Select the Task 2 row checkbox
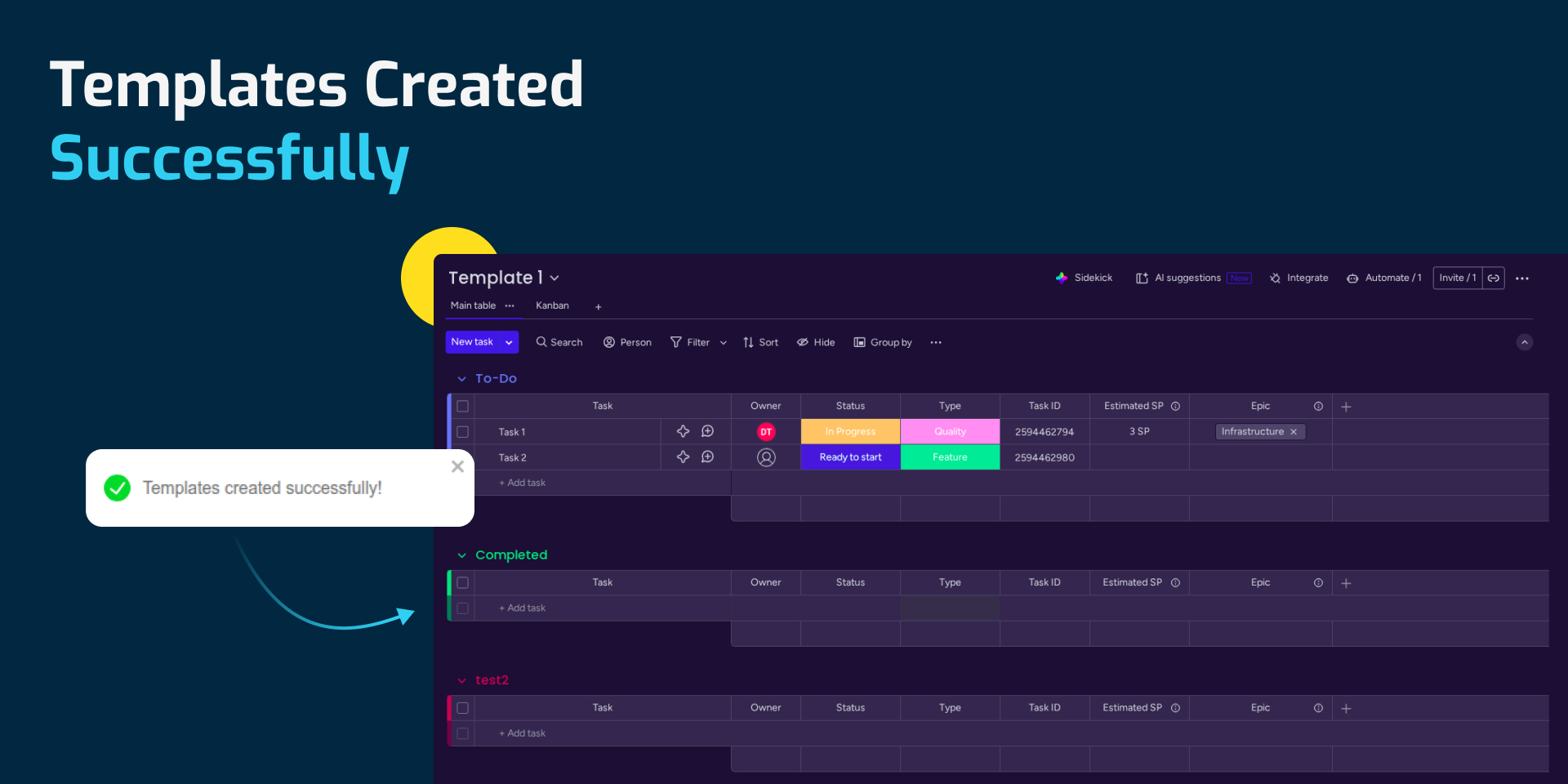This screenshot has height=784, width=1568. pyautogui.click(x=463, y=457)
